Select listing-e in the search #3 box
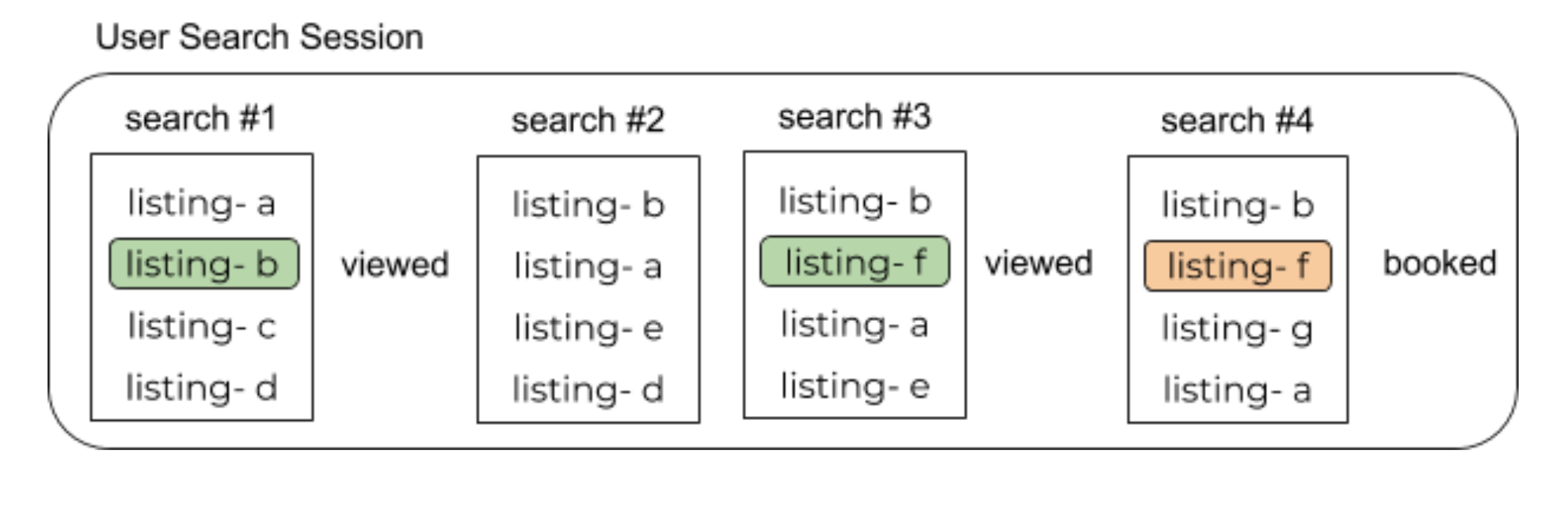The image size is (1568, 523). coord(854,386)
